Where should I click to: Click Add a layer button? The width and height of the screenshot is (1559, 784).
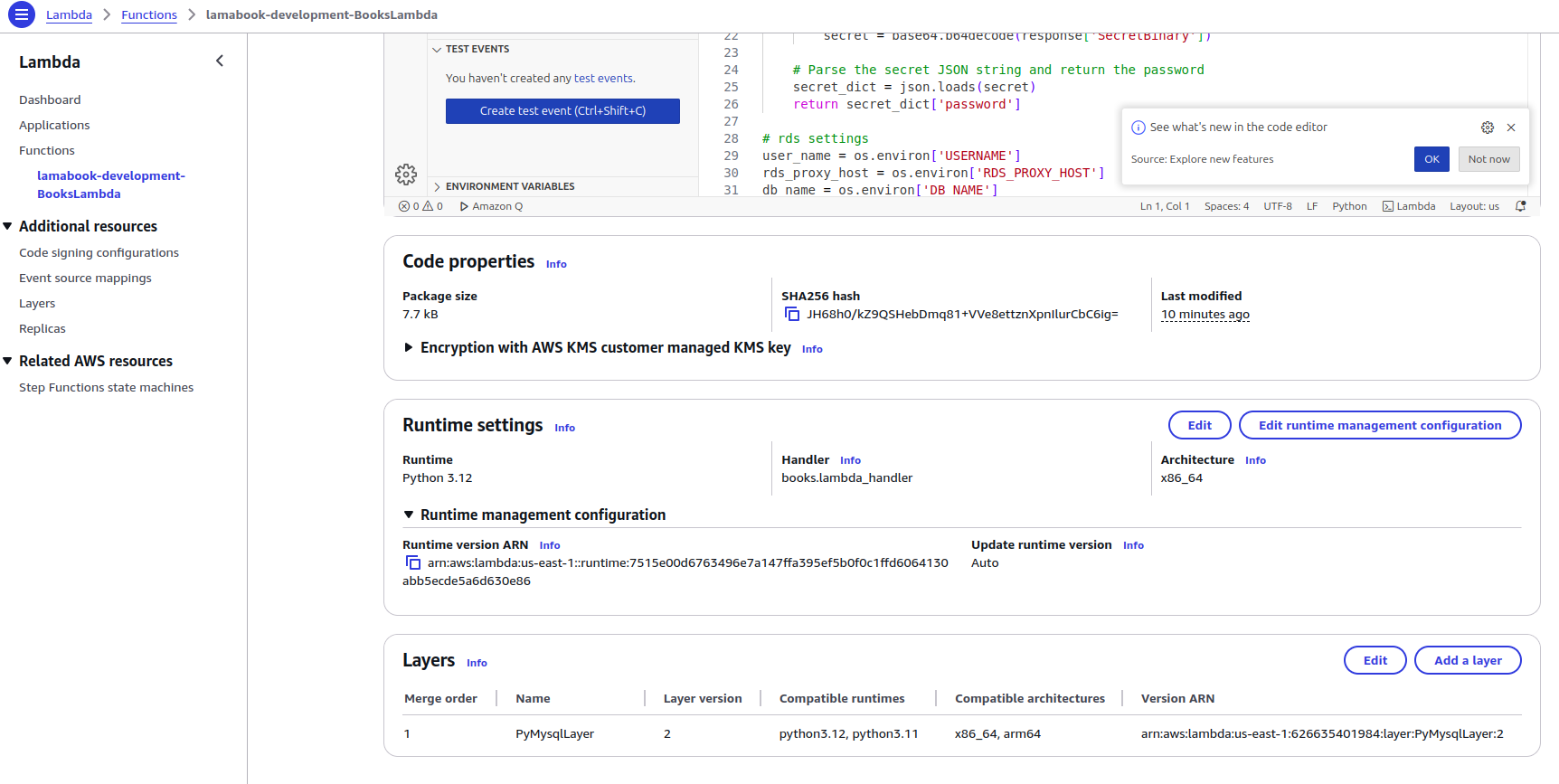(x=1468, y=660)
